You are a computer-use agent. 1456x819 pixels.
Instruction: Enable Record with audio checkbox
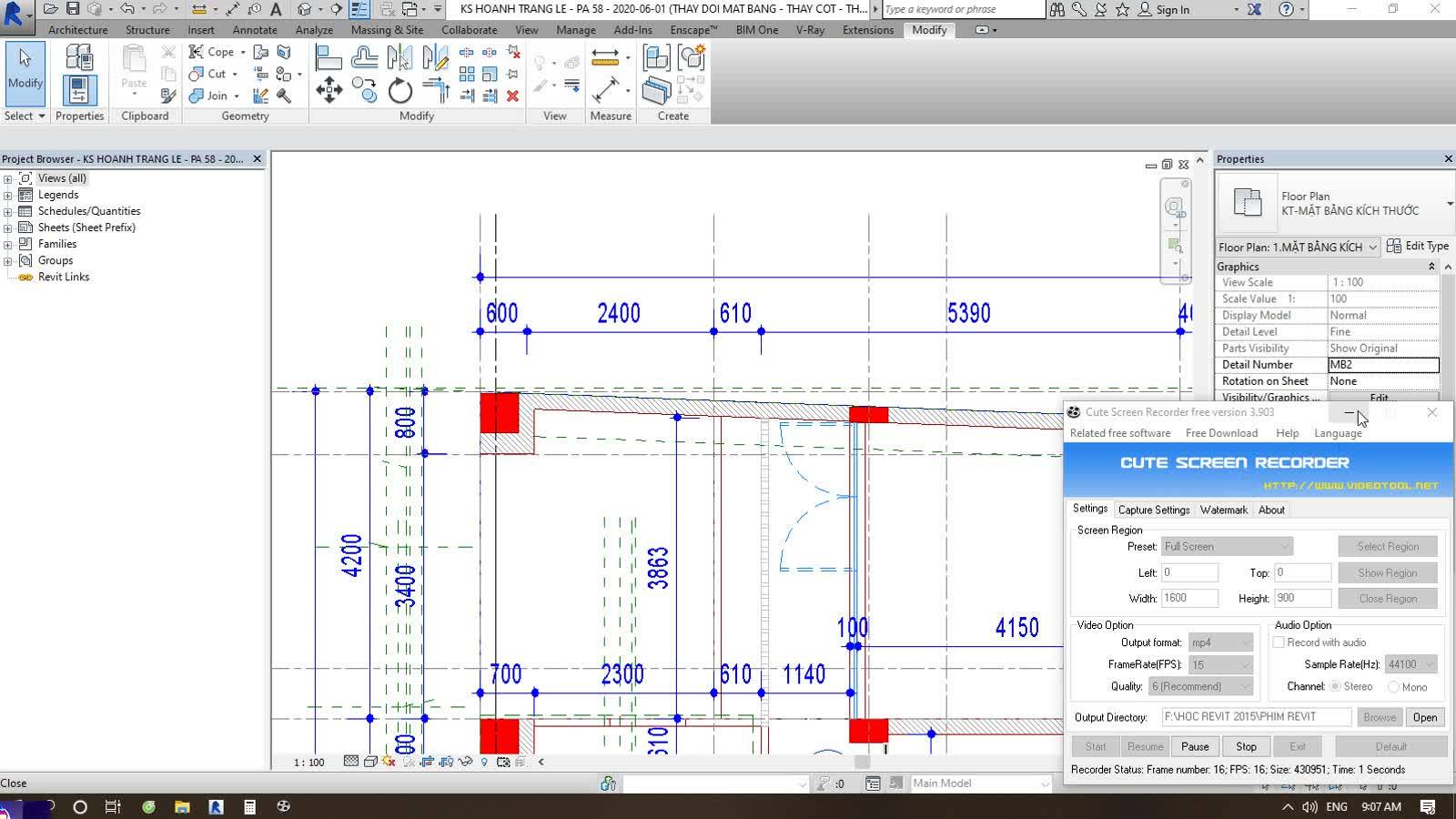[1279, 642]
